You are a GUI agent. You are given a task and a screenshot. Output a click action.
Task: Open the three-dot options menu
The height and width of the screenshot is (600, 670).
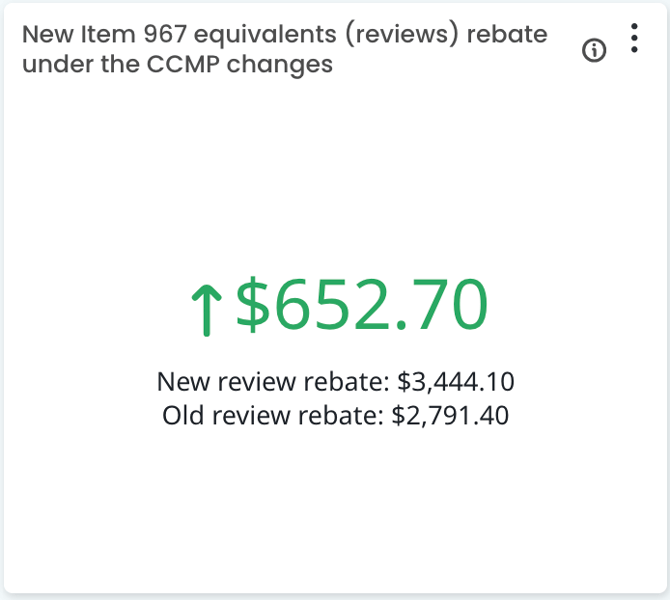coord(634,38)
